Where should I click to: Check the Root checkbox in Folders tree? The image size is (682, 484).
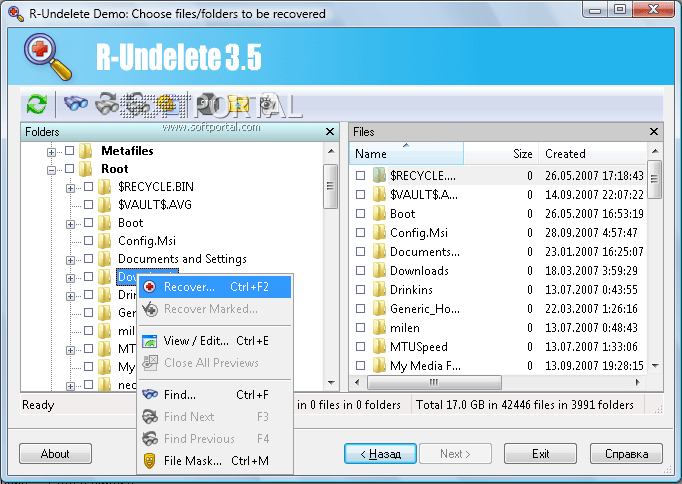pyautogui.click(x=70, y=169)
